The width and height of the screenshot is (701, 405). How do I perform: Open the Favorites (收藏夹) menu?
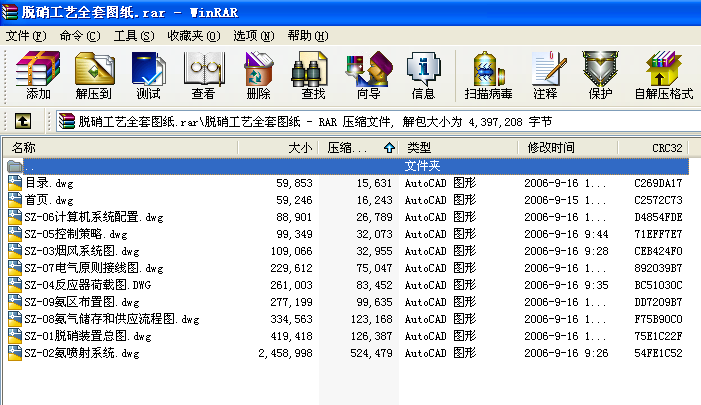tap(194, 36)
